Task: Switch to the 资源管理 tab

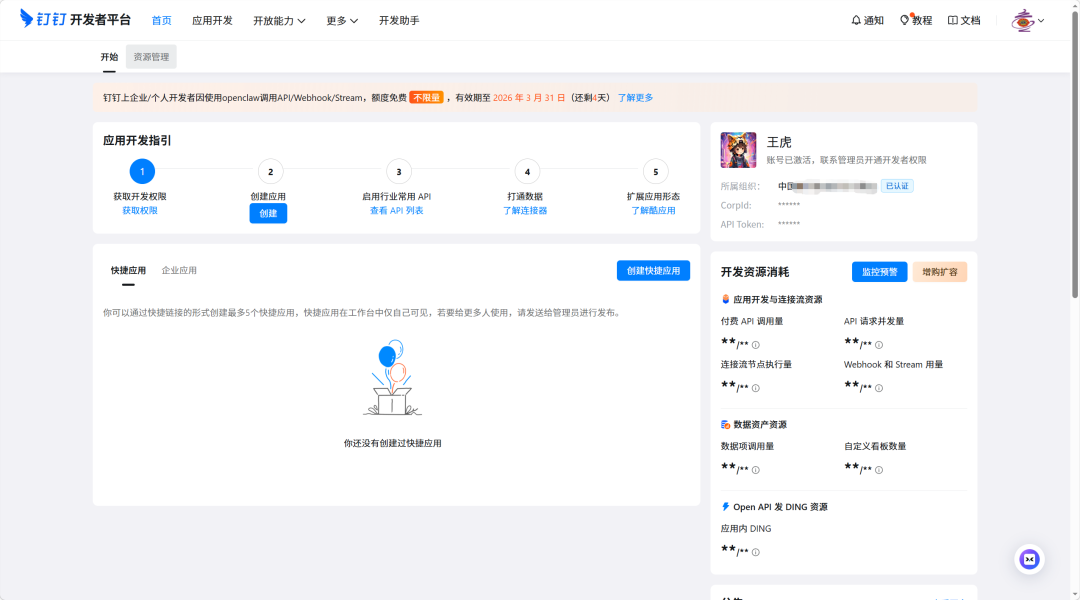Action: pyautogui.click(x=151, y=56)
